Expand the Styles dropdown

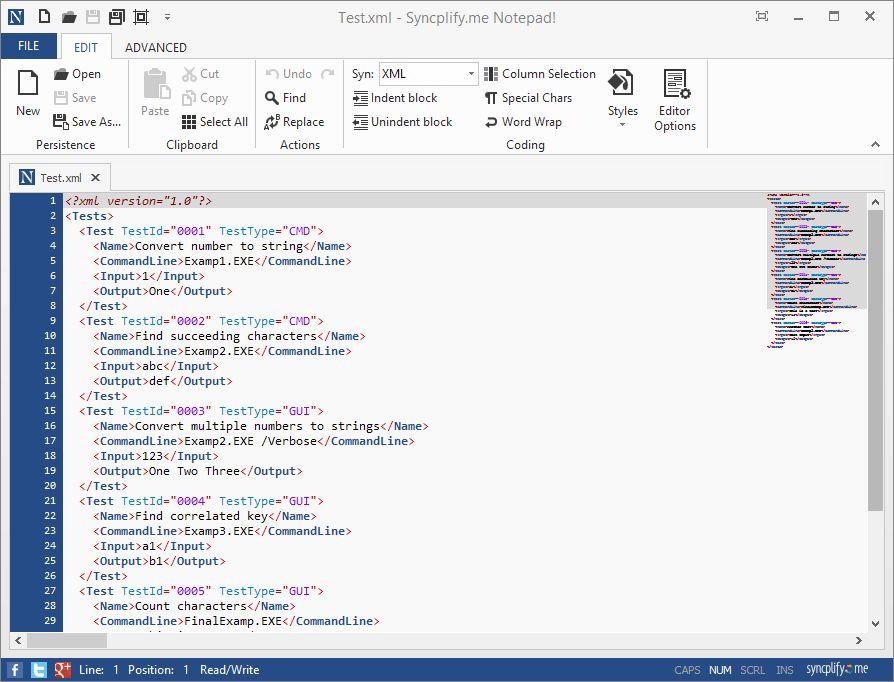click(x=622, y=124)
